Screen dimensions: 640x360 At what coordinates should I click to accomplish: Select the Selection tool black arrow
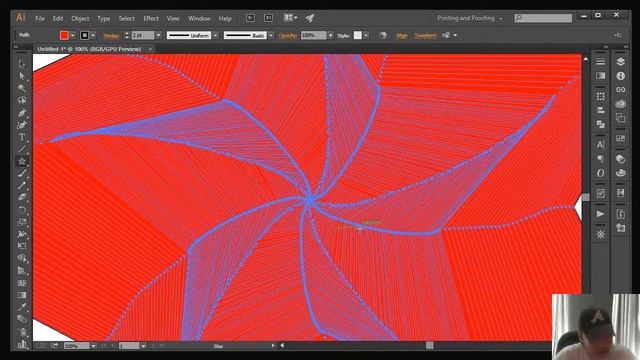pyautogui.click(x=22, y=63)
